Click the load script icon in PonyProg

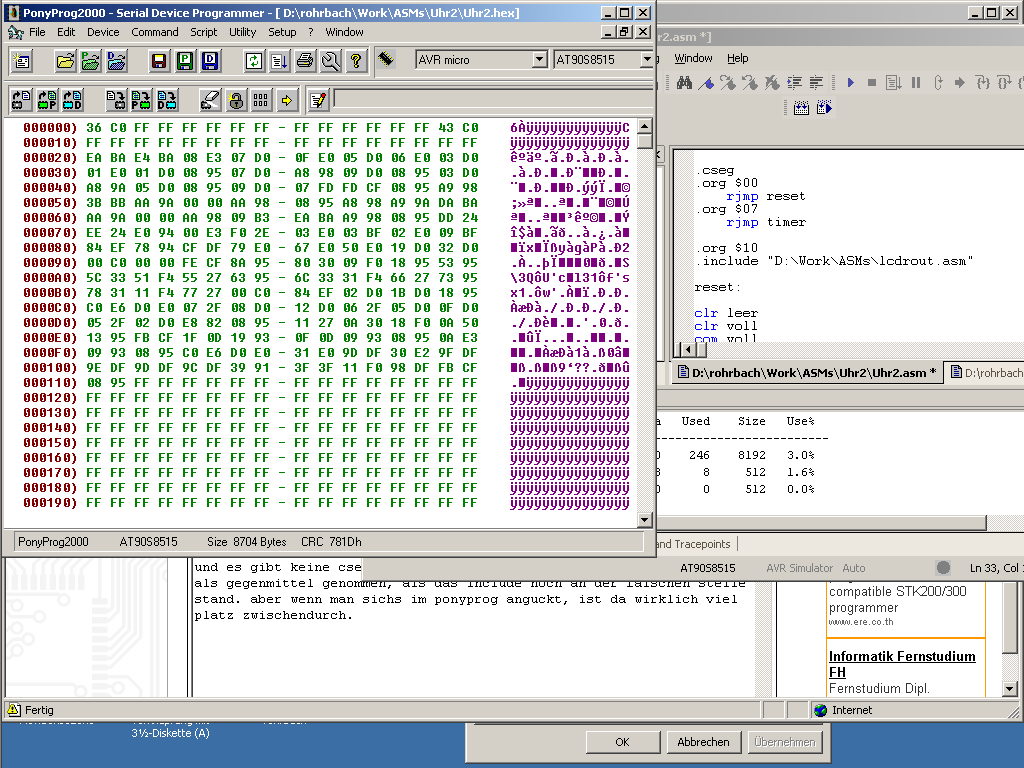tap(279, 61)
